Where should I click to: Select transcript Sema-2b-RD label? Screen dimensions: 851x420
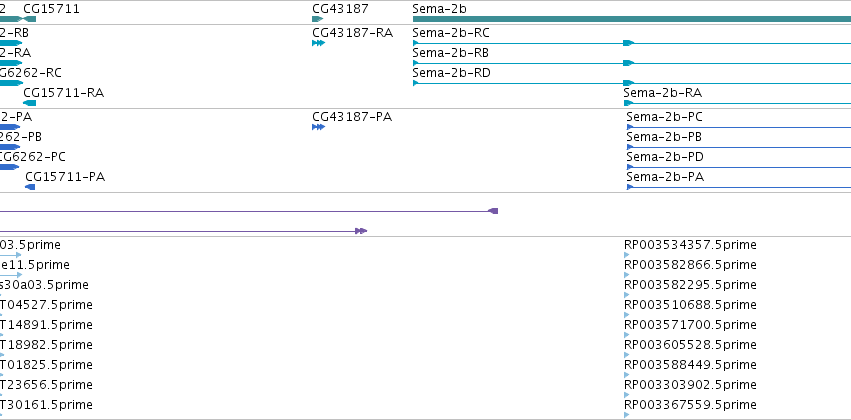coord(451,73)
